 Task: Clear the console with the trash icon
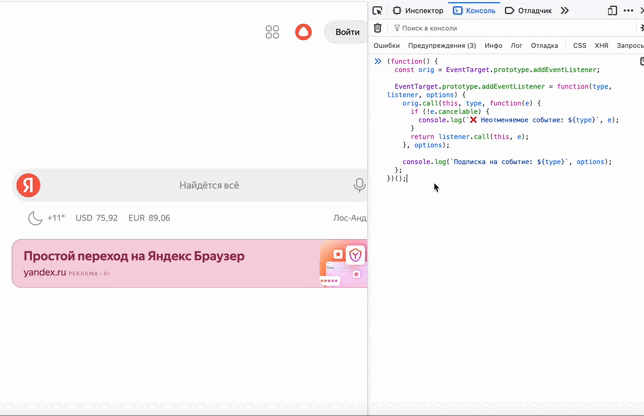click(x=377, y=28)
